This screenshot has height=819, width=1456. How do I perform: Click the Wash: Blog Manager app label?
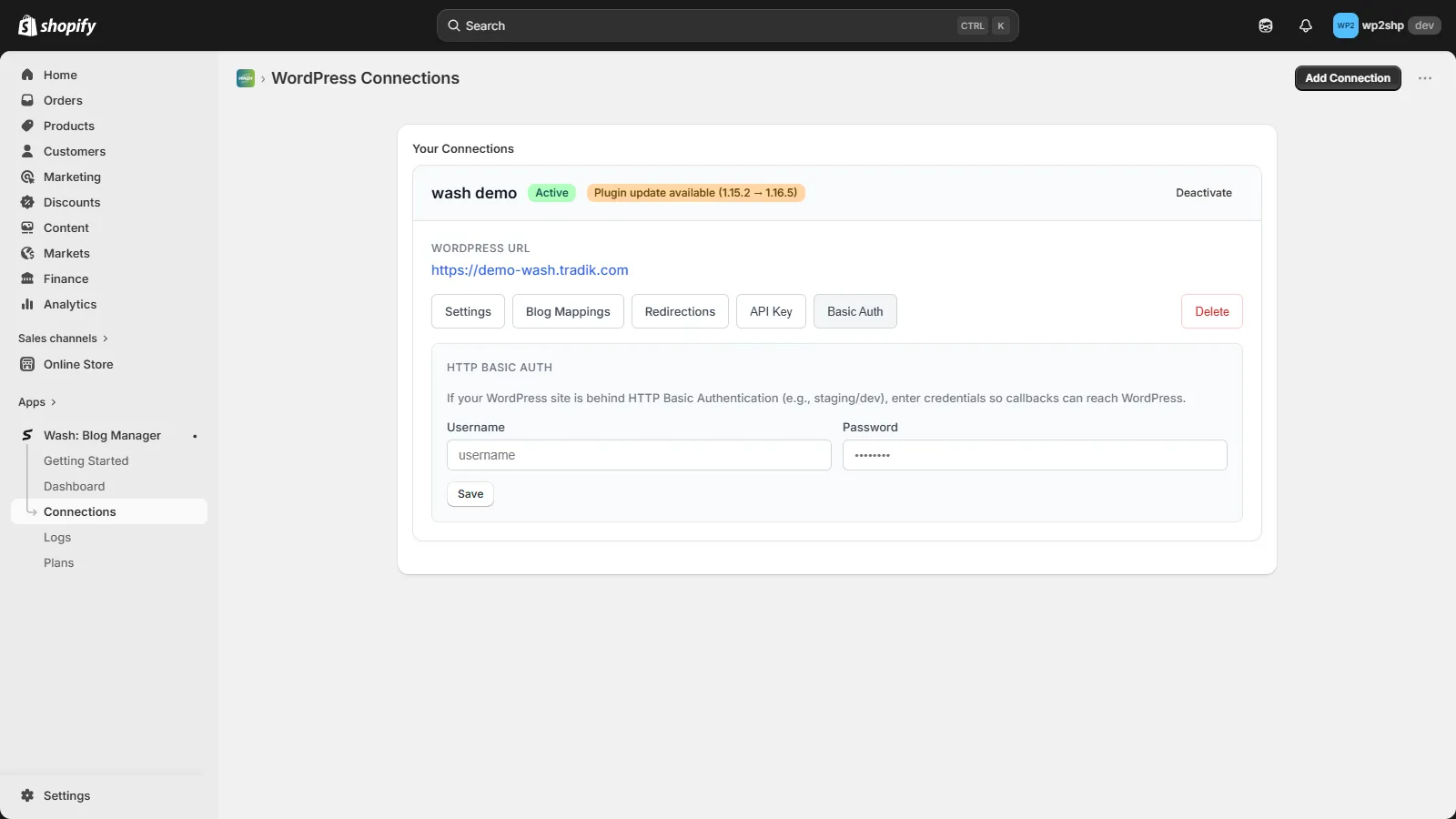102,435
